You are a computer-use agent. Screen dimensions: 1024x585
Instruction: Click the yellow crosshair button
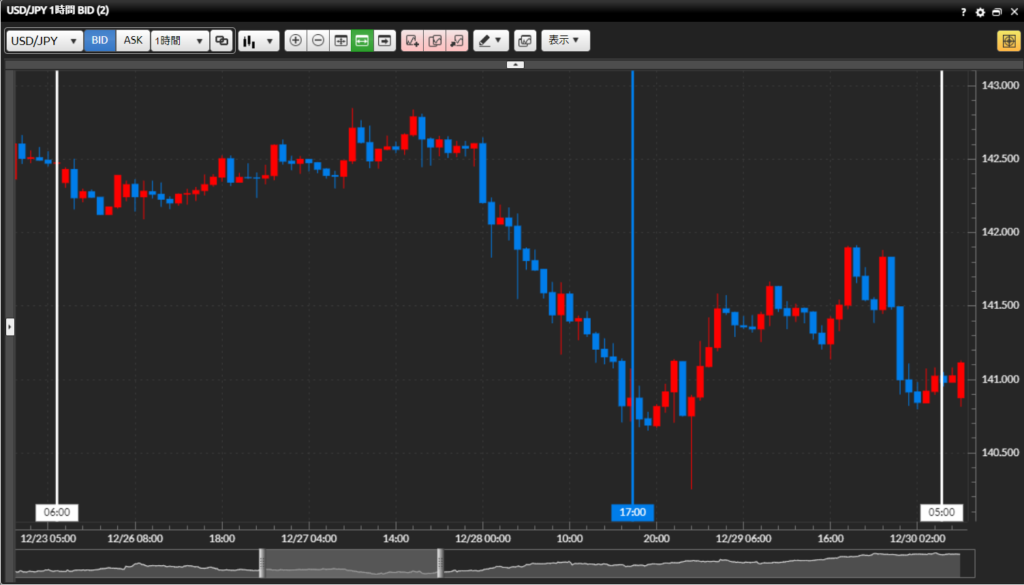[x=1007, y=41]
